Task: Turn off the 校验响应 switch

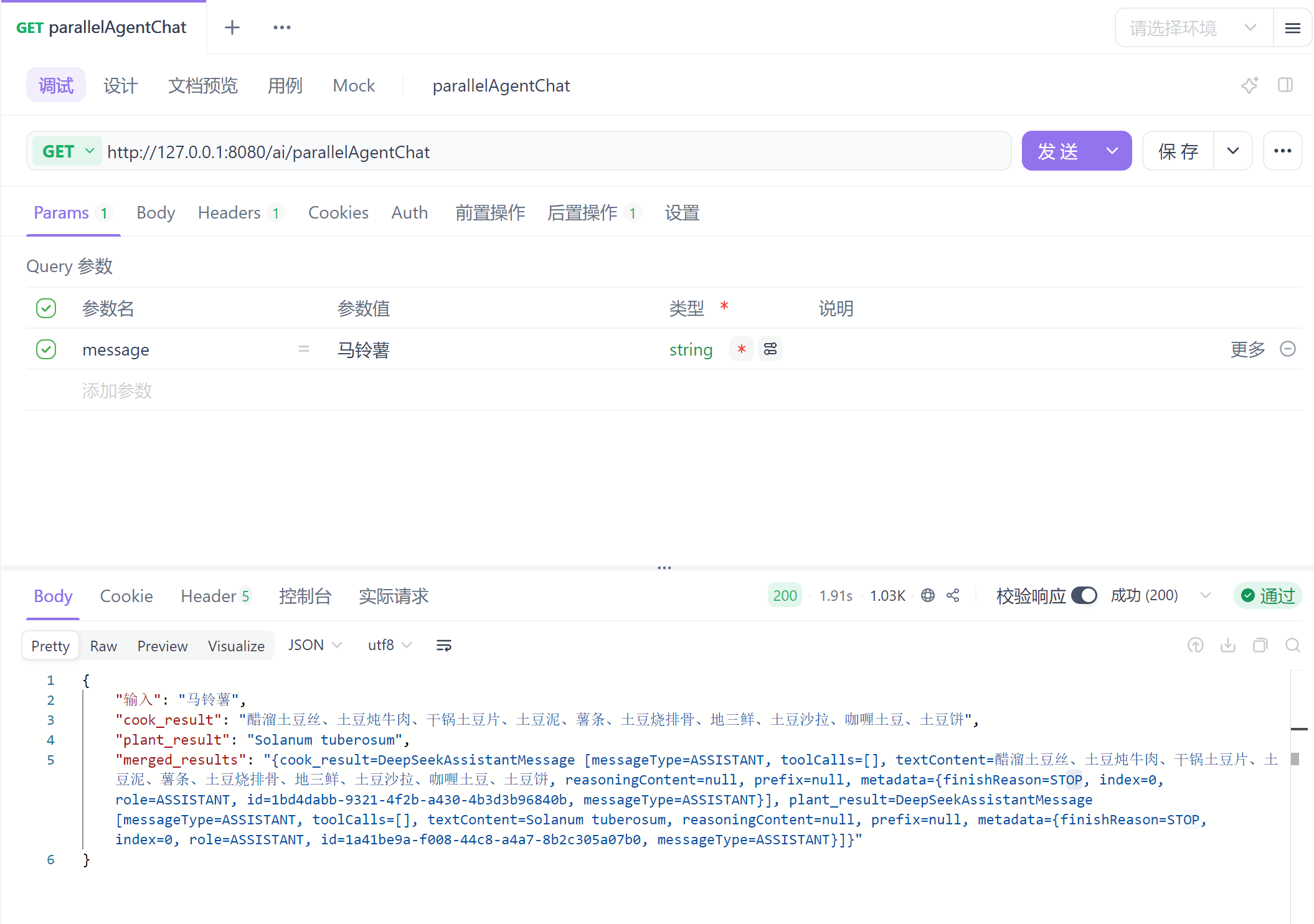Action: coord(1084,596)
